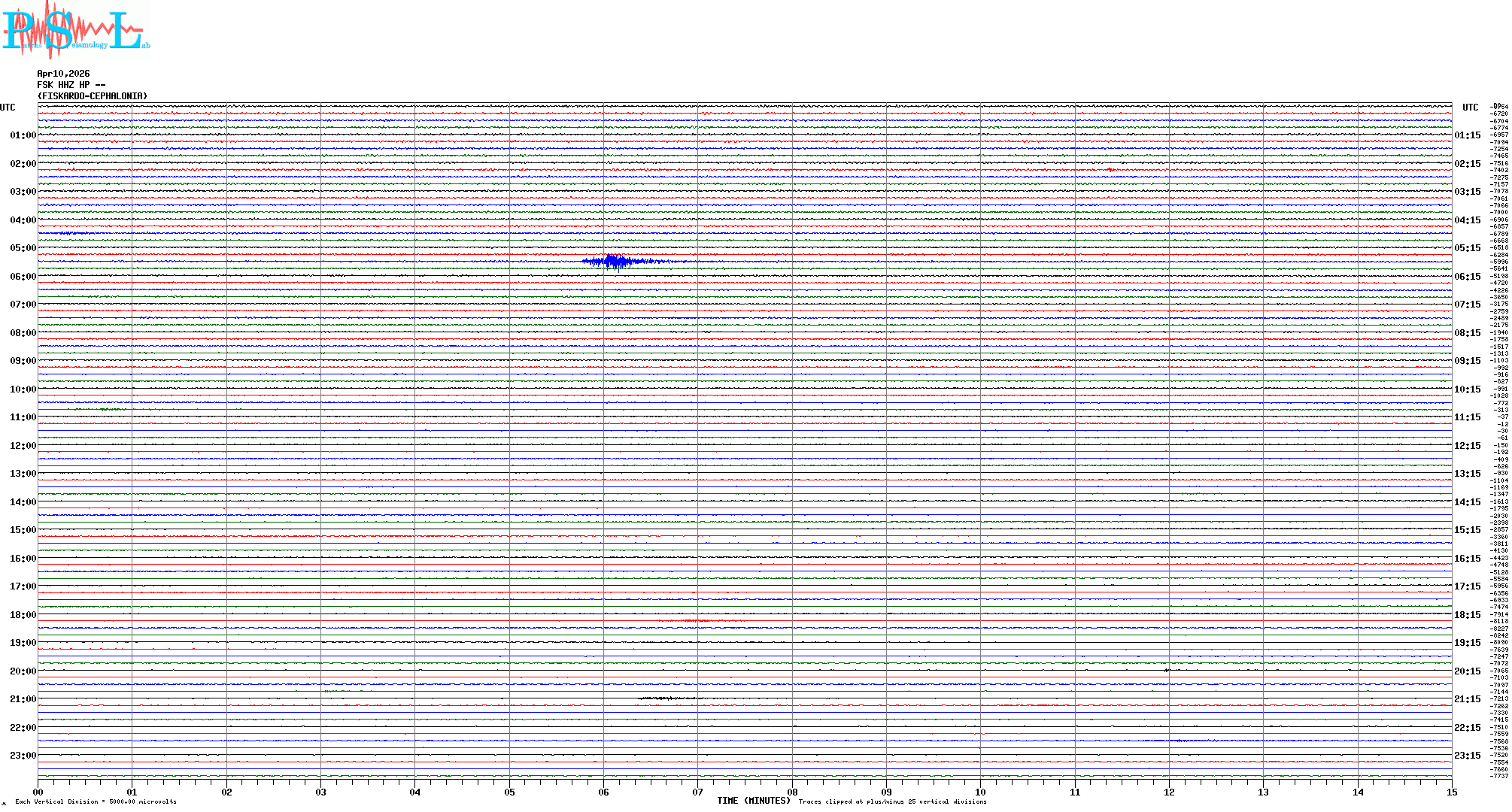Click the vertical division microvolts note
The height and width of the screenshot is (812, 1512).
pyautogui.click(x=96, y=801)
